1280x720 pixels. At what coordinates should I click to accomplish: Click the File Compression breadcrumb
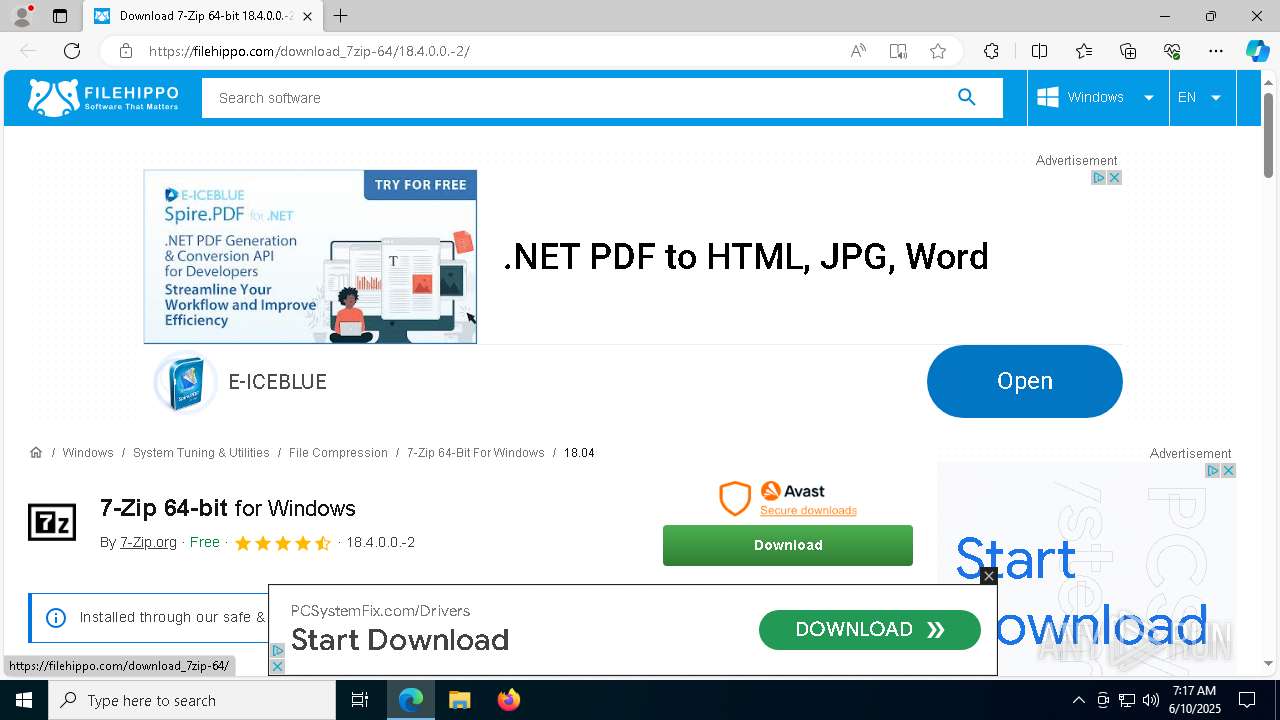tap(338, 453)
